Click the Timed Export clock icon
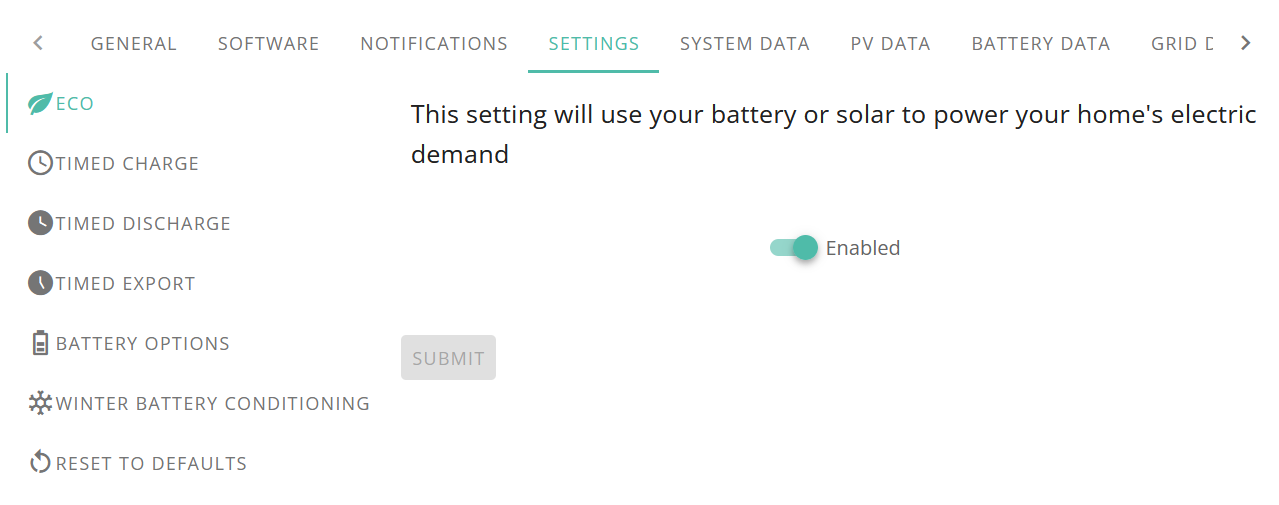Image resolution: width=1279 pixels, height=505 pixels. click(40, 283)
